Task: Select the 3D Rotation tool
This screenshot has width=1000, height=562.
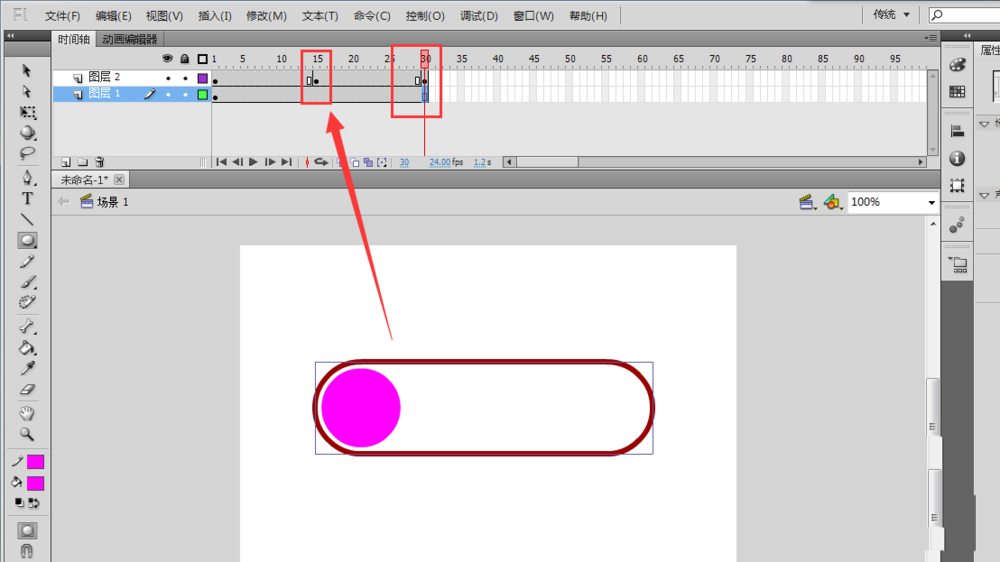Action: (27, 133)
